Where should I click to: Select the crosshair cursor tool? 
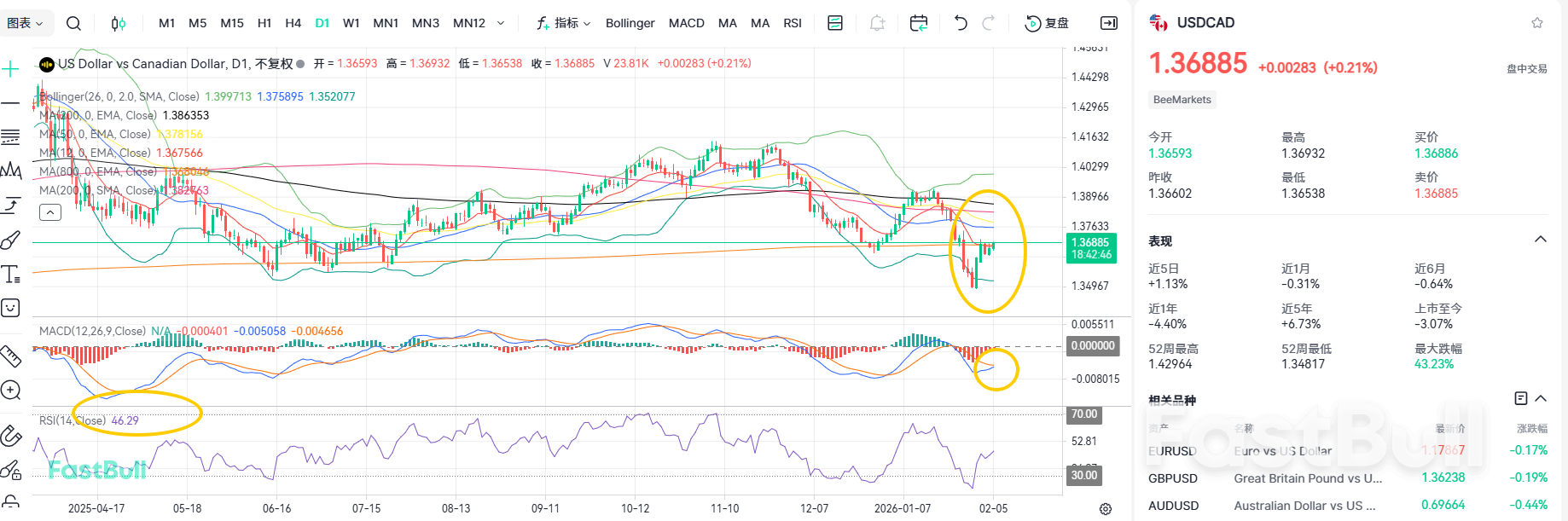click(x=10, y=68)
